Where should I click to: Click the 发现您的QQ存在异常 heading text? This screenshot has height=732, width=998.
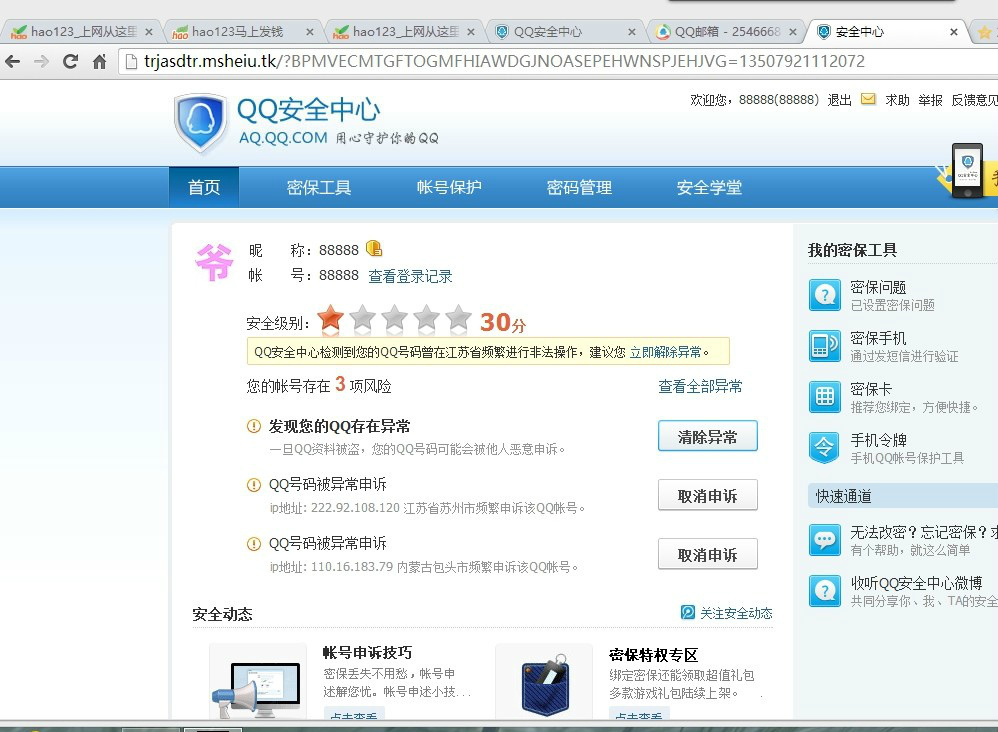[x=339, y=426]
